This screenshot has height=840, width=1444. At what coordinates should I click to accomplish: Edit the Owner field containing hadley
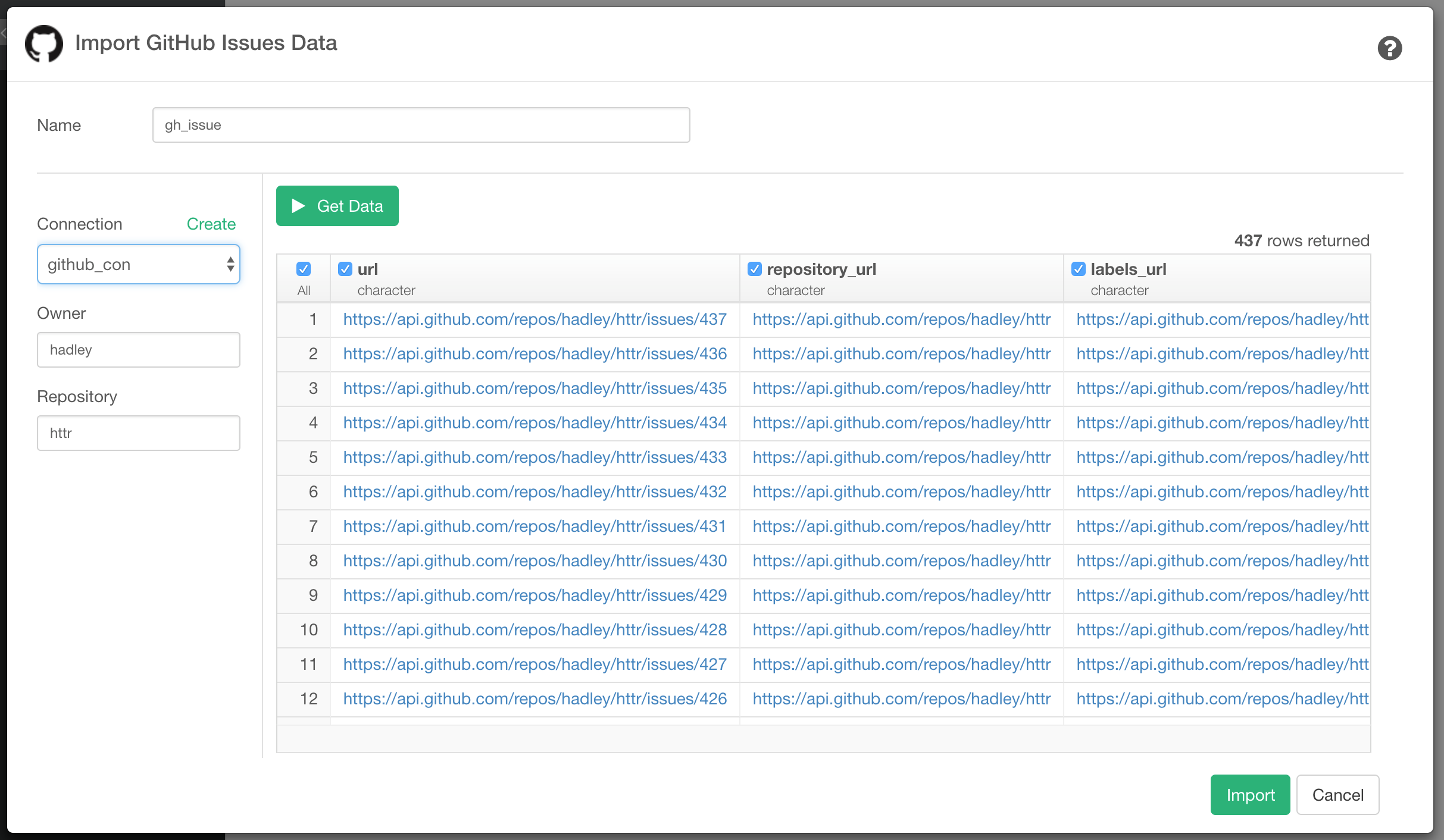coord(139,350)
